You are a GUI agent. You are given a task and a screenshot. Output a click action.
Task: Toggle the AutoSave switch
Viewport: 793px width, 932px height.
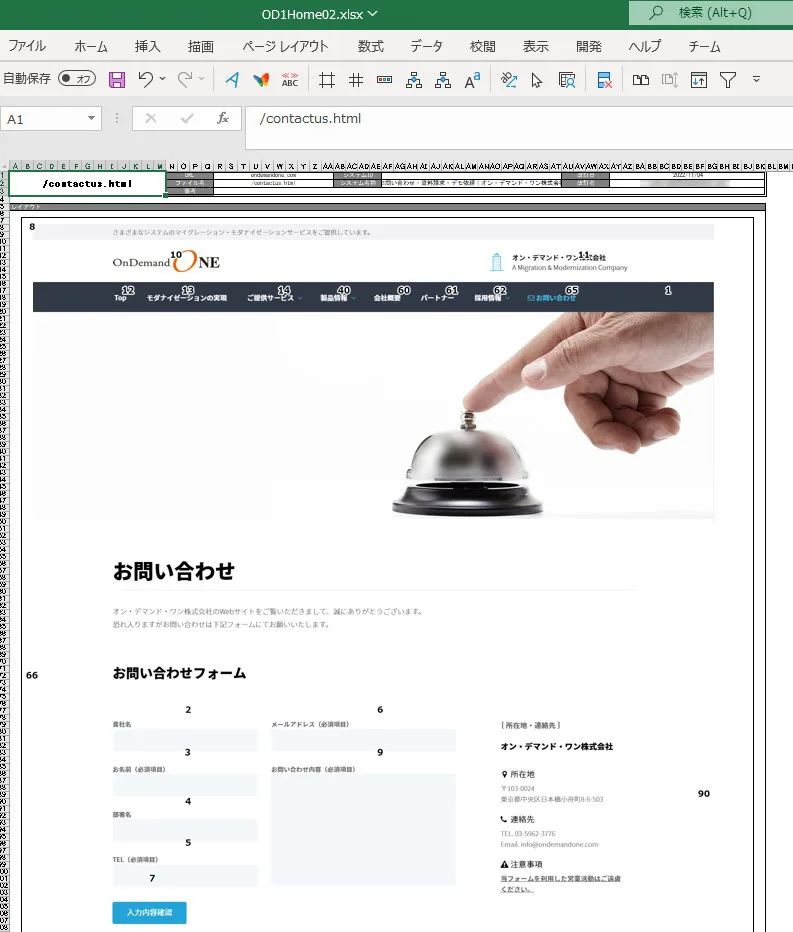(x=77, y=78)
